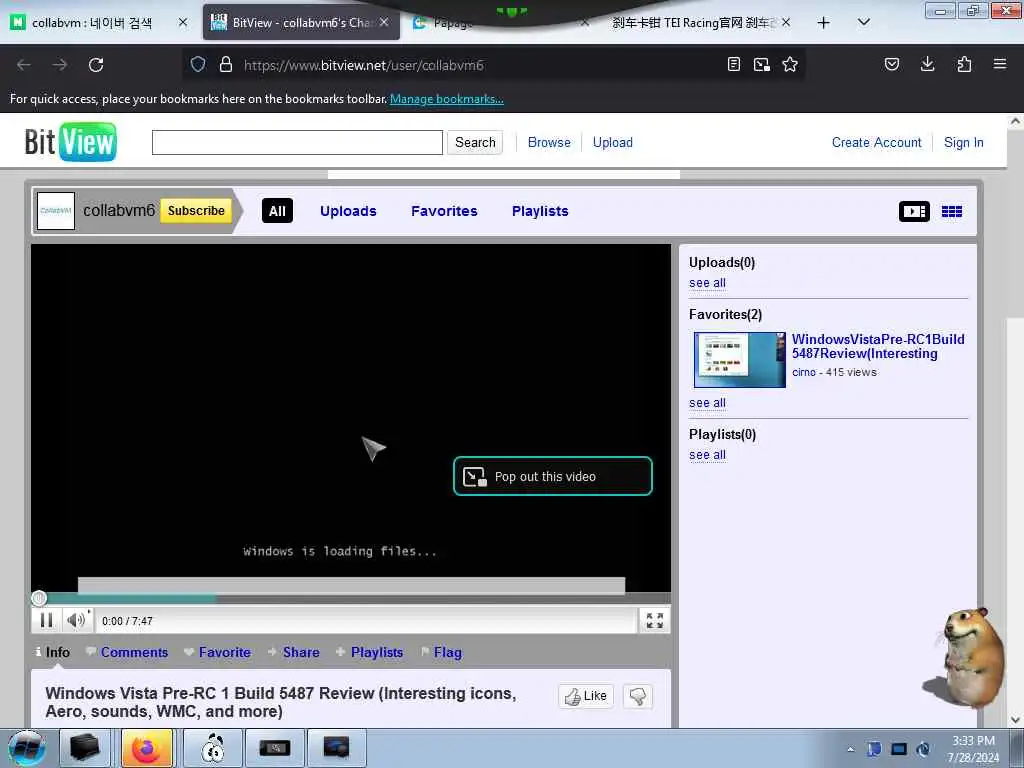Open the Favorite tab below the video
This screenshot has height=768, width=1024.
coord(217,652)
